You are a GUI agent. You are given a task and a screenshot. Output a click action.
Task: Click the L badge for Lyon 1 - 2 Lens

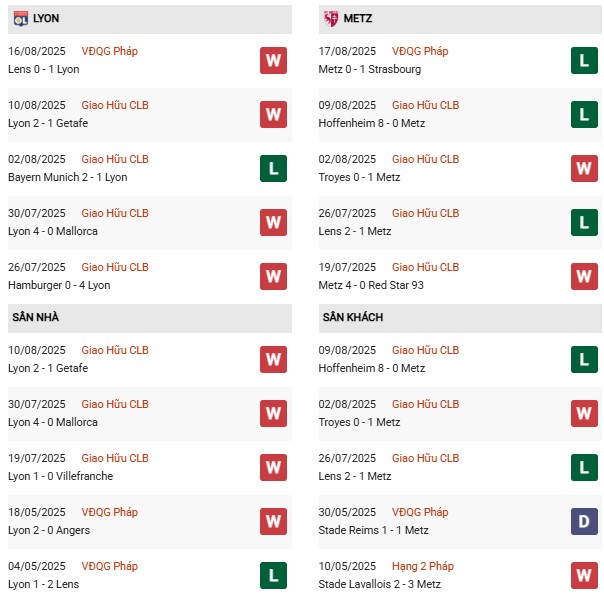coord(273,575)
